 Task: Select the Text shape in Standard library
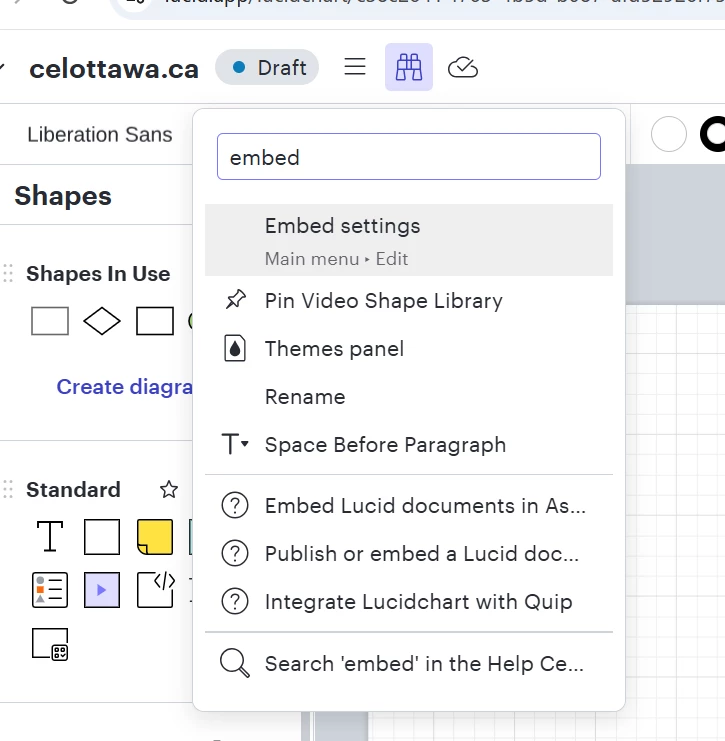(x=50, y=536)
